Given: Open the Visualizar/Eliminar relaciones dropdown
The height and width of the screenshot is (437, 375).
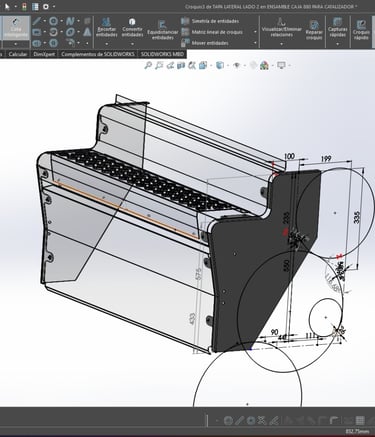Looking at the screenshot, I should (x=281, y=44).
